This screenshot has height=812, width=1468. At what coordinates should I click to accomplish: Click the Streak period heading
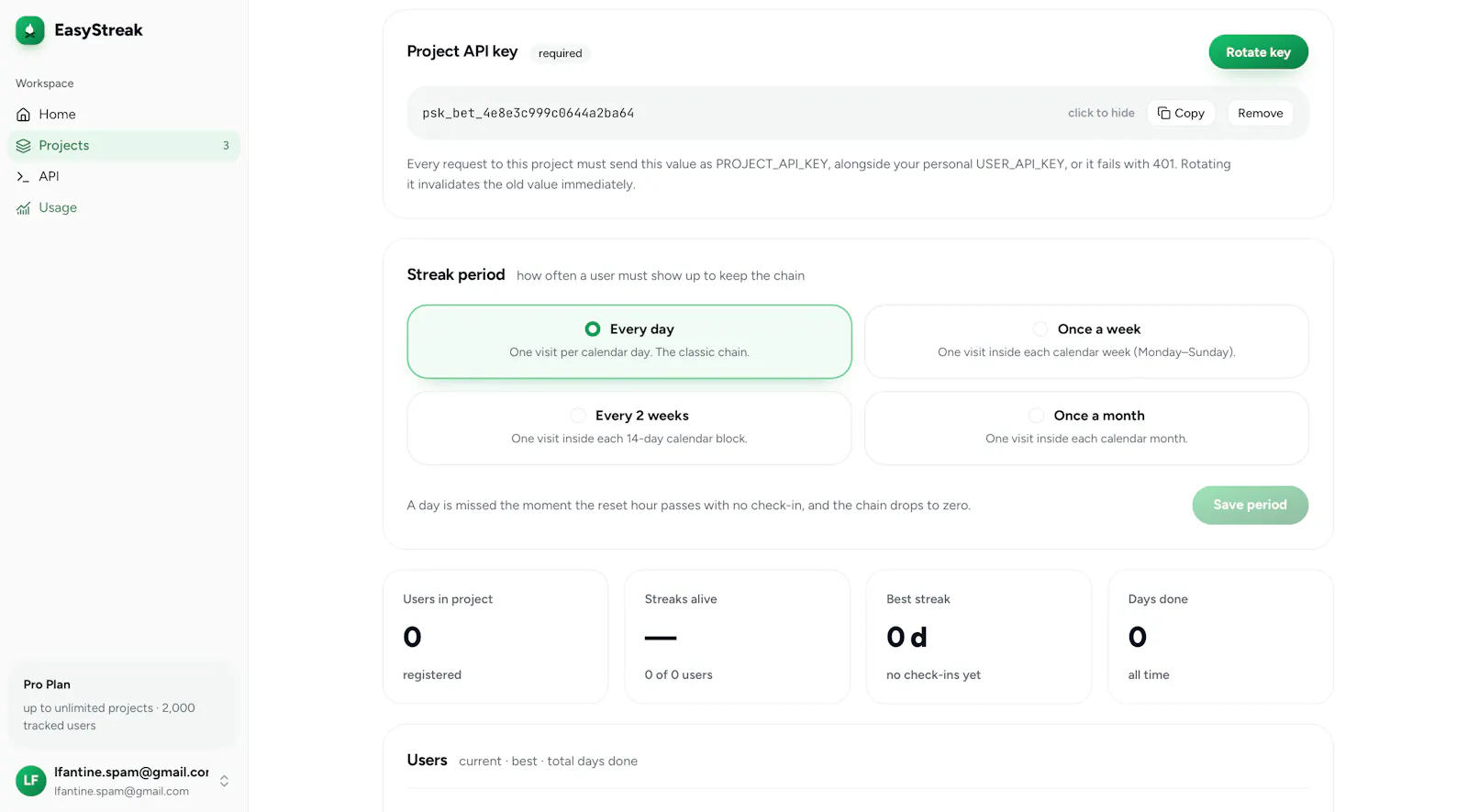[x=456, y=275]
